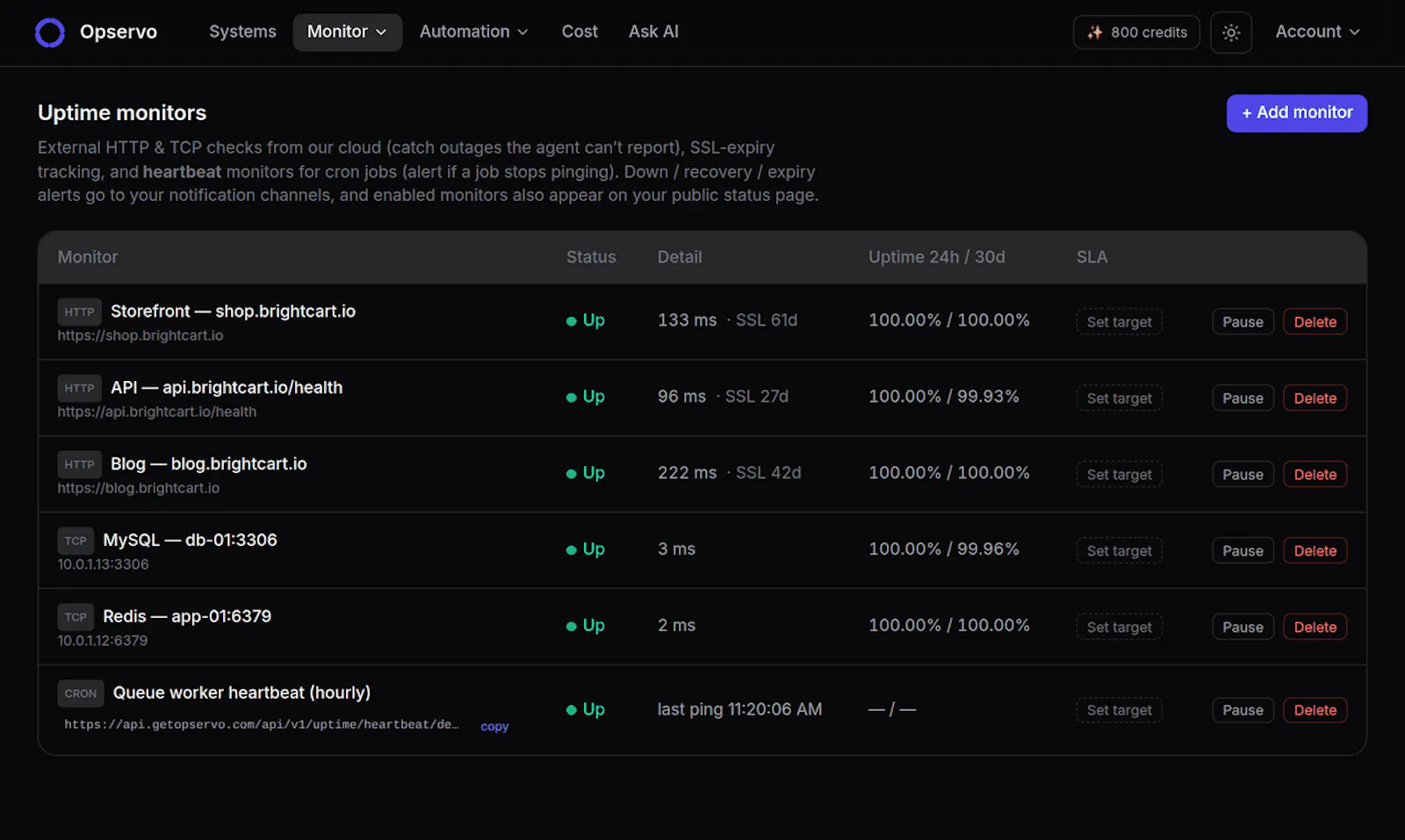Delete the Blog monitor
The width and height of the screenshot is (1405, 840).
point(1315,475)
